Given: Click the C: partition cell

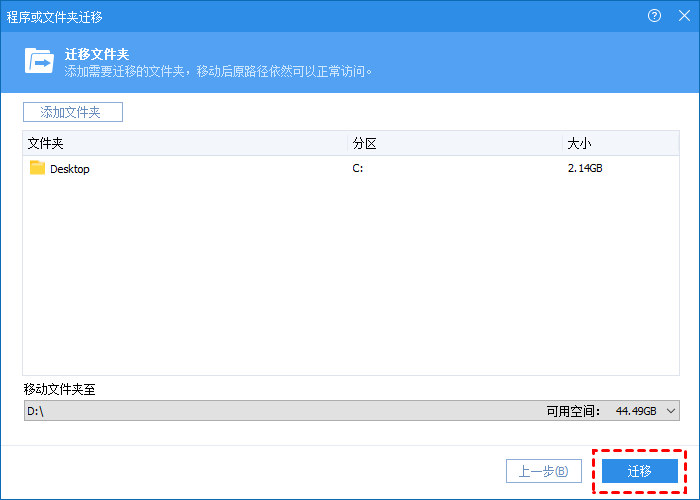Looking at the screenshot, I should (358, 168).
